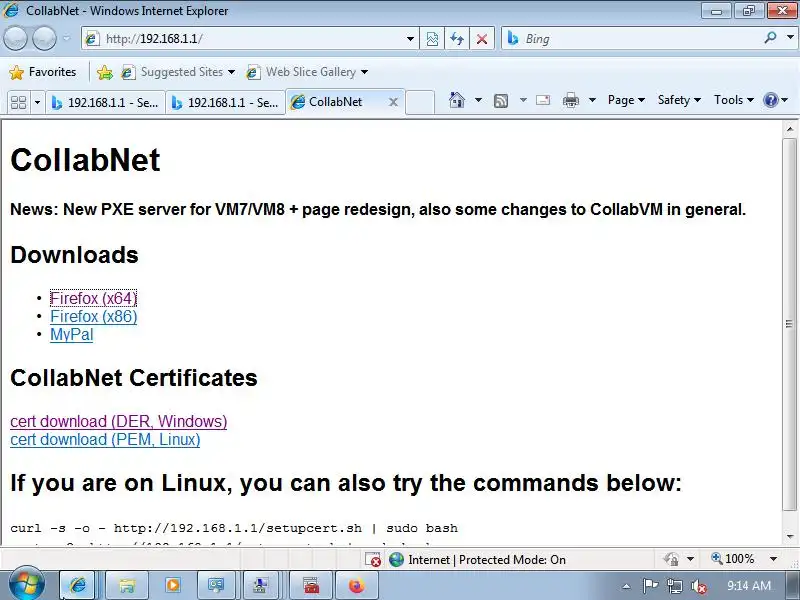Screen dimensions: 800x600
Task: Select the CollabNet tab
Action: (x=337, y=102)
